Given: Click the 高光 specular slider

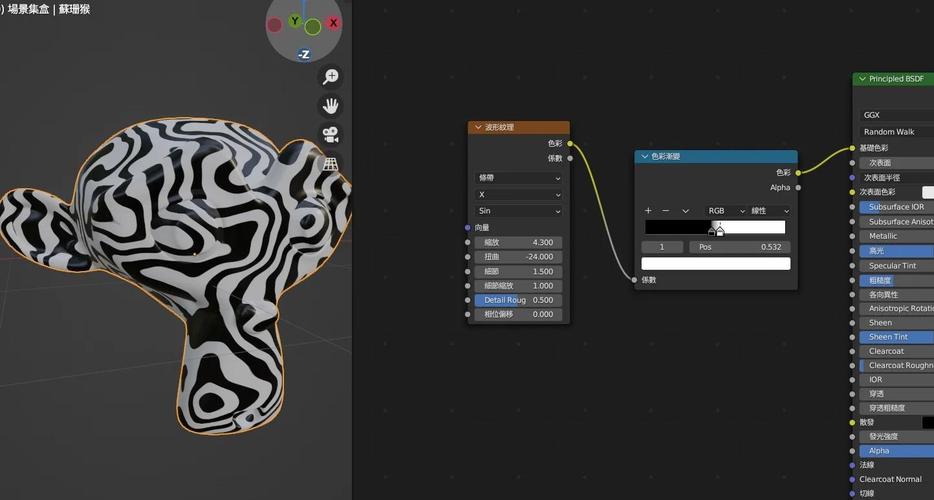Looking at the screenshot, I should (x=896, y=251).
